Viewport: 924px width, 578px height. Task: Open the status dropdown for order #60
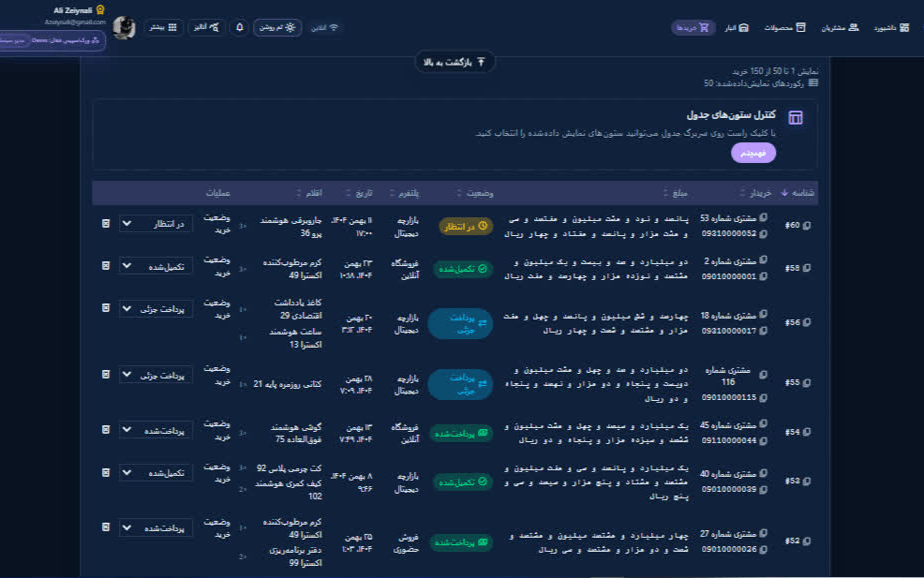click(156, 224)
